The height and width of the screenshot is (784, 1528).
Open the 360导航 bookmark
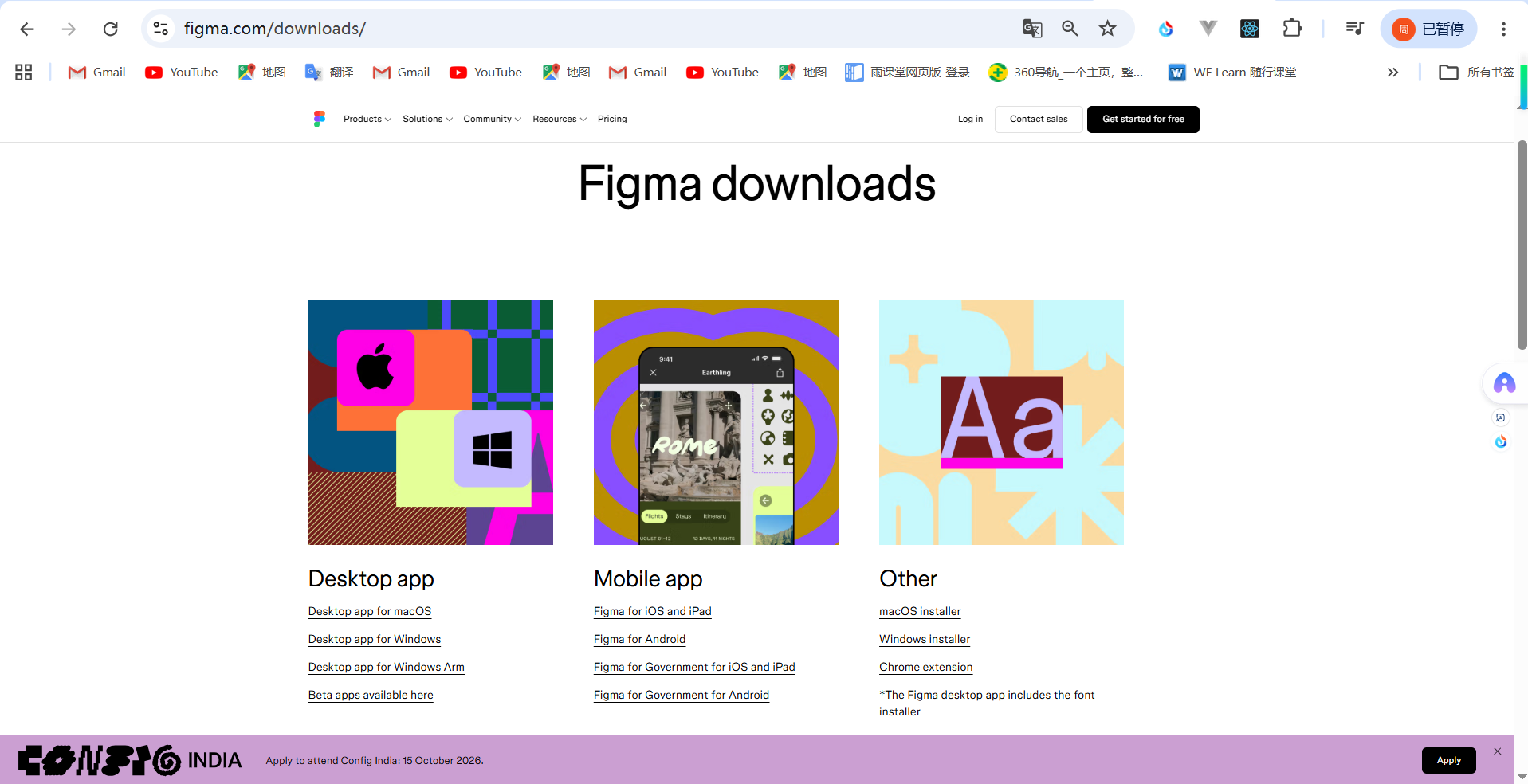[x=1066, y=73]
